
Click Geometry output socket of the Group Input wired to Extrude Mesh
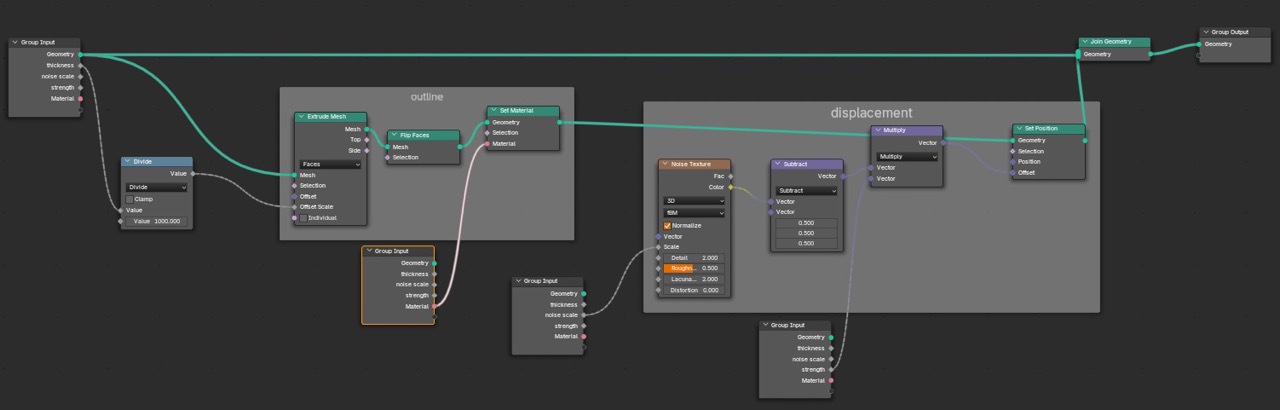(80, 54)
